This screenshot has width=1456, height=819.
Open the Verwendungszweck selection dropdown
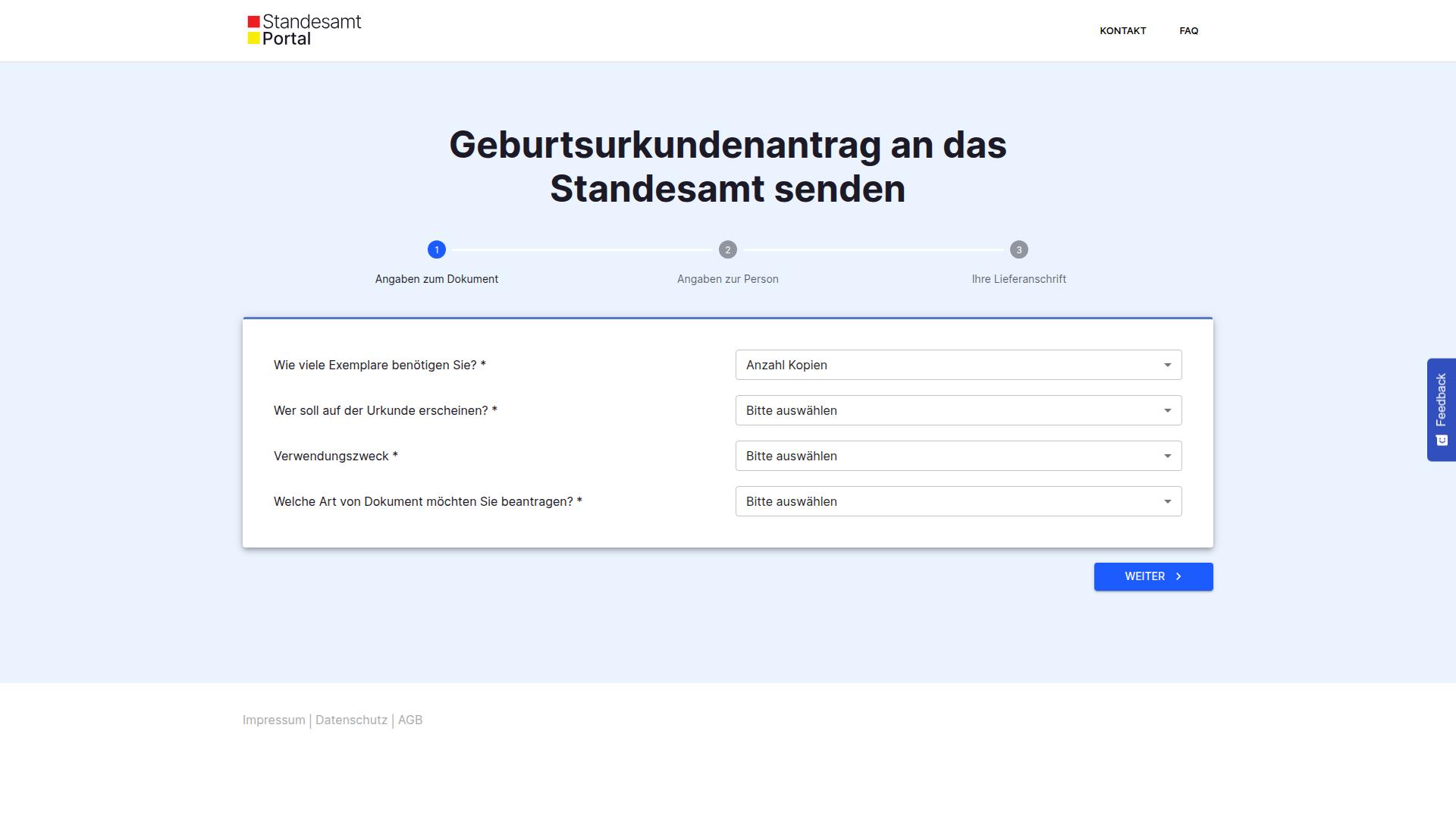pyautogui.click(x=958, y=456)
